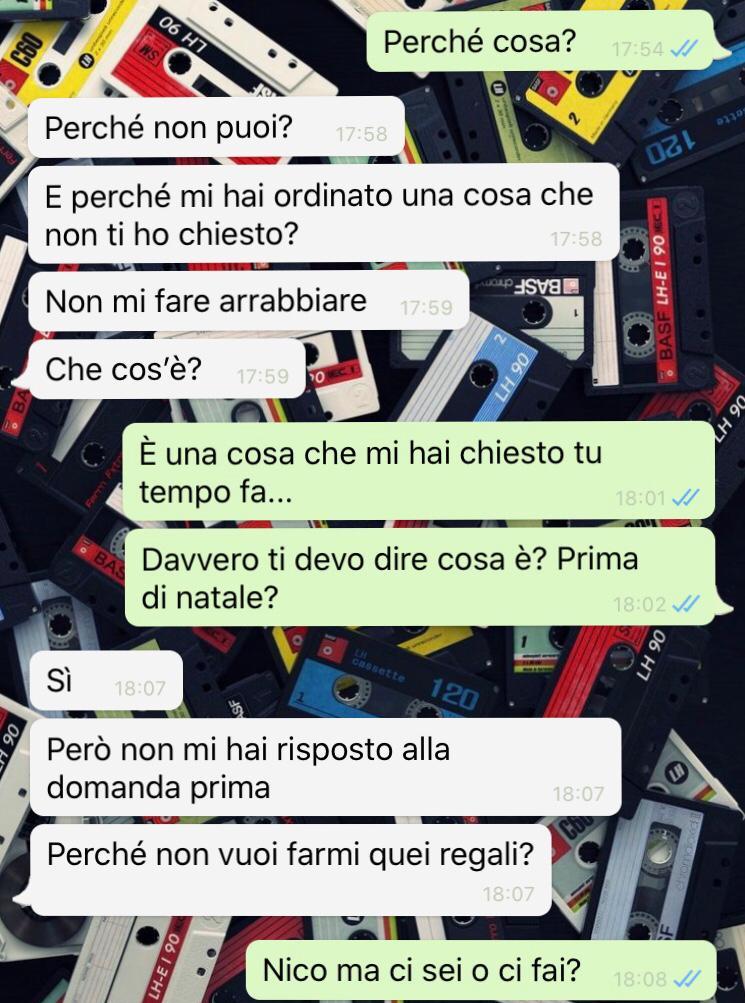
Task: Tap the 'Non mi fare arrabbiare' message
Action: [x=248, y=301]
